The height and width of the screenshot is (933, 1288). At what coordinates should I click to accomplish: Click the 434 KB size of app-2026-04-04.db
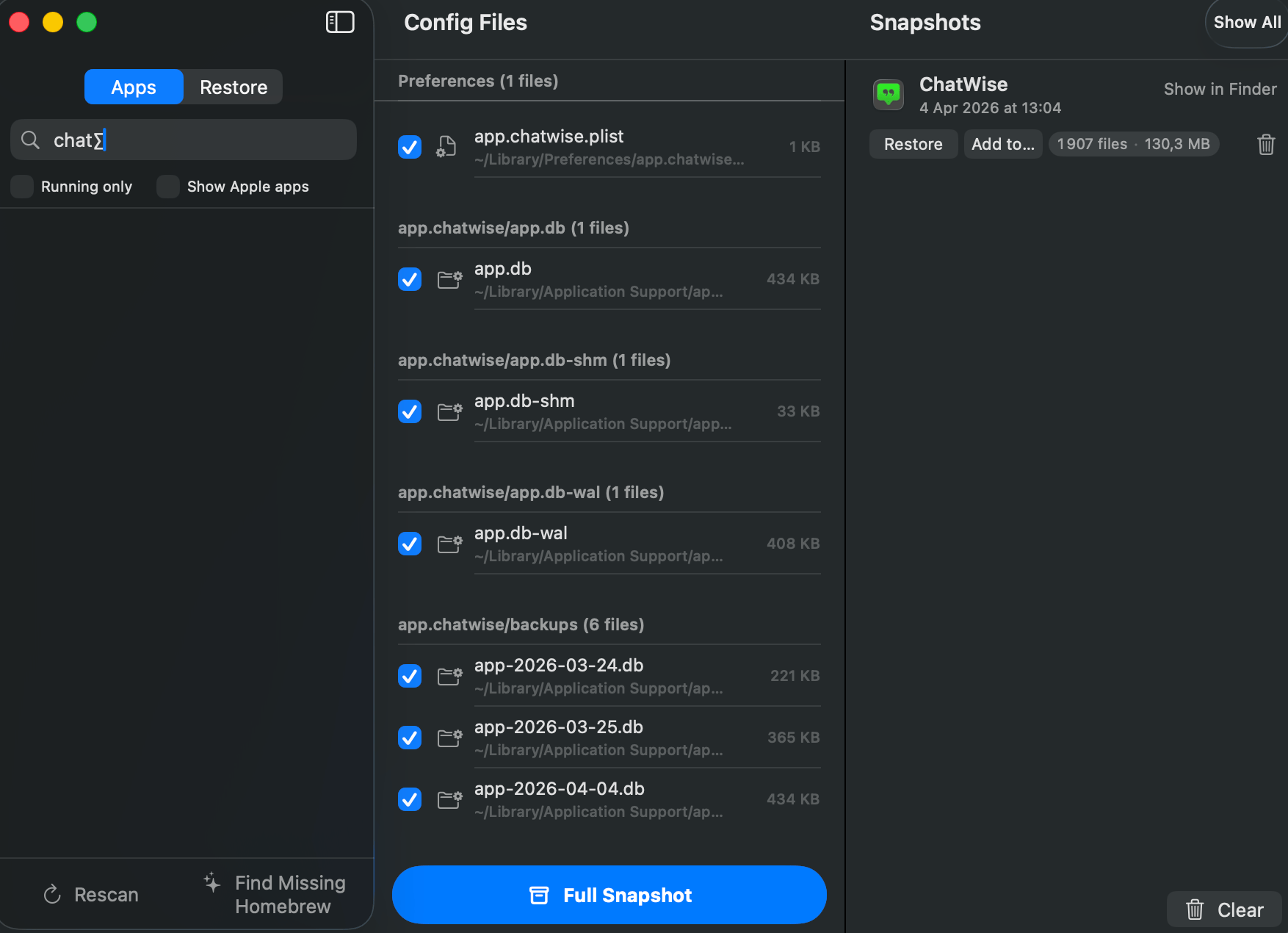(793, 799)
